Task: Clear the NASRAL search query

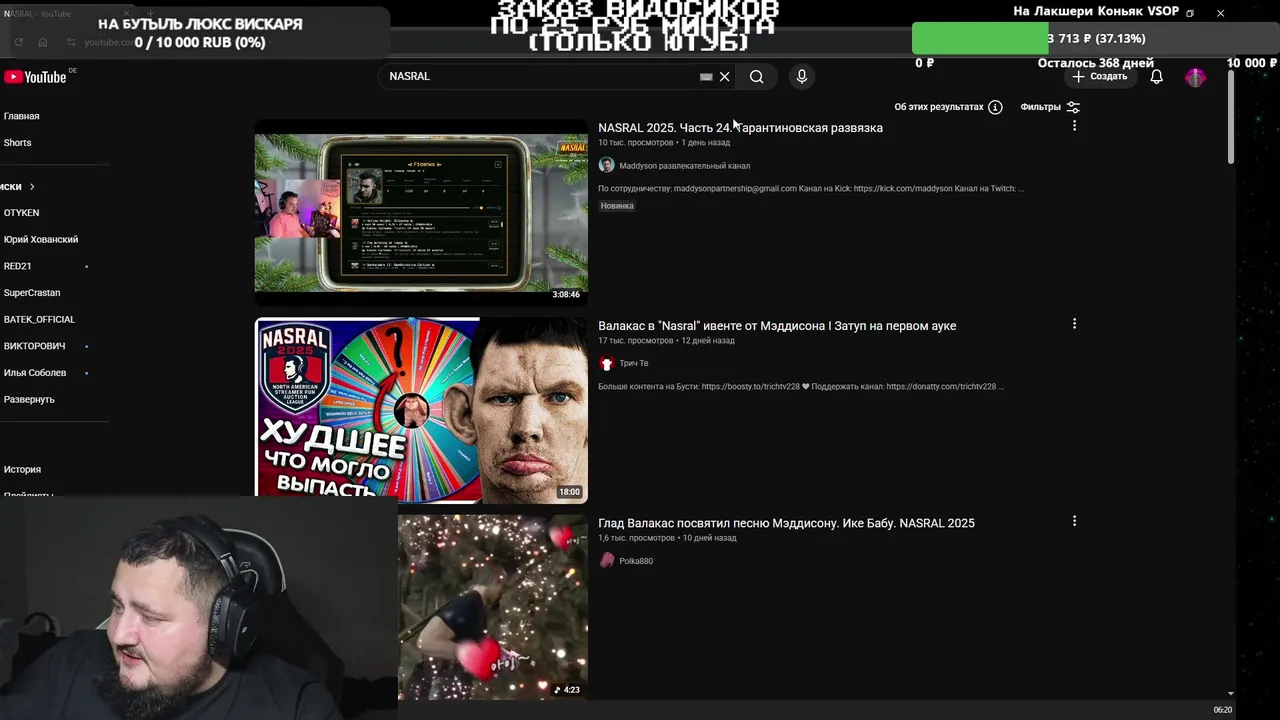Action: [x=725, y=77]
